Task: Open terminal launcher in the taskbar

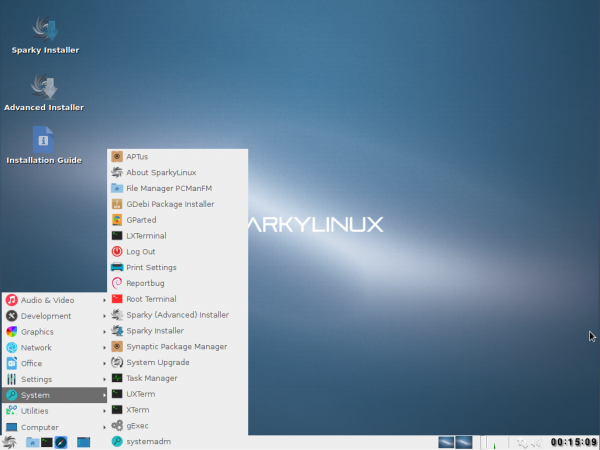Action: pos(47,442)
